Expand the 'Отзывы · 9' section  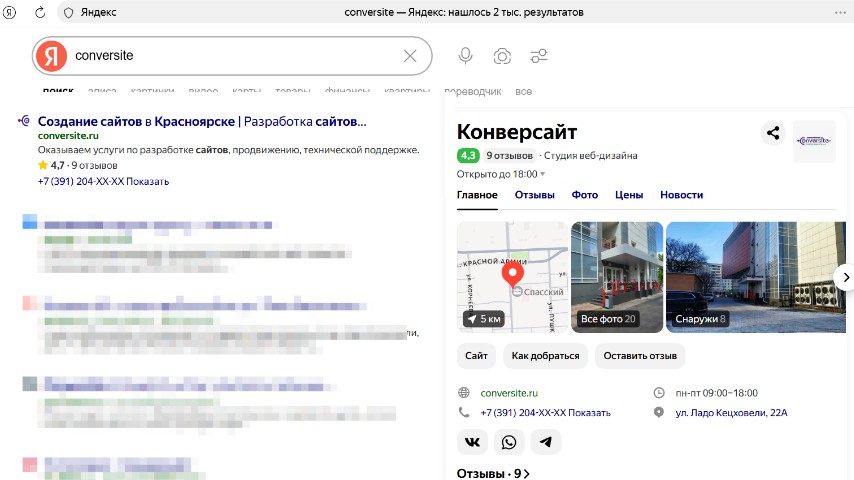[x=493, y=473]
